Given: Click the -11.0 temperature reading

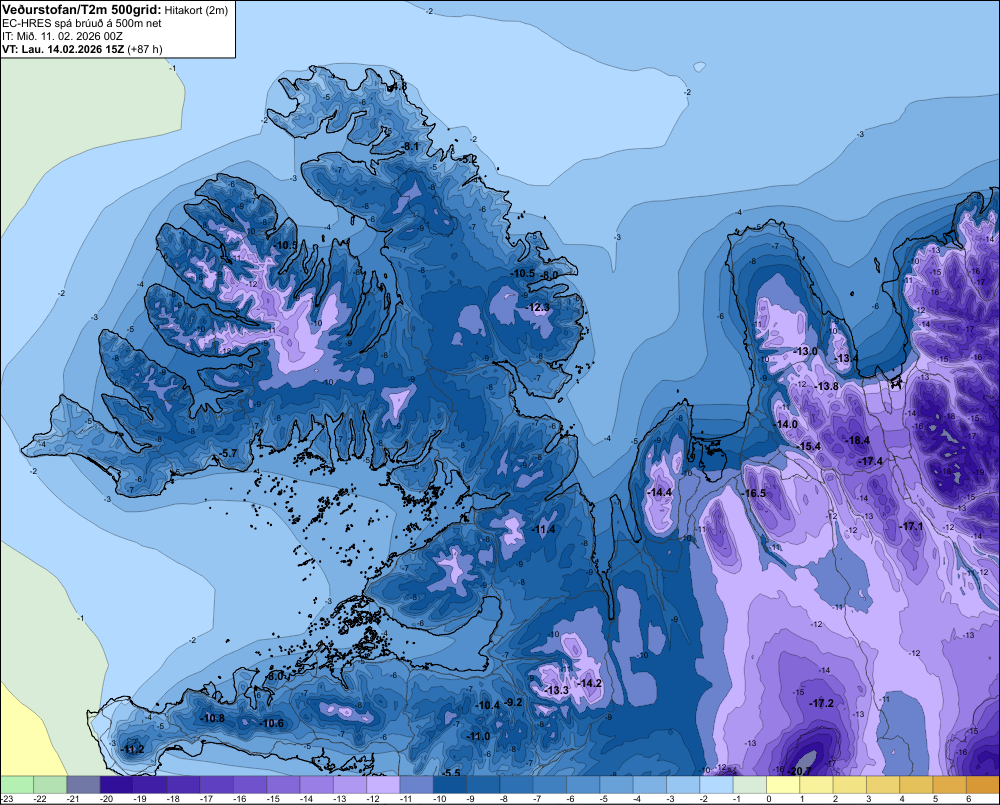Looking at the screenshot, I should [478, 736].
